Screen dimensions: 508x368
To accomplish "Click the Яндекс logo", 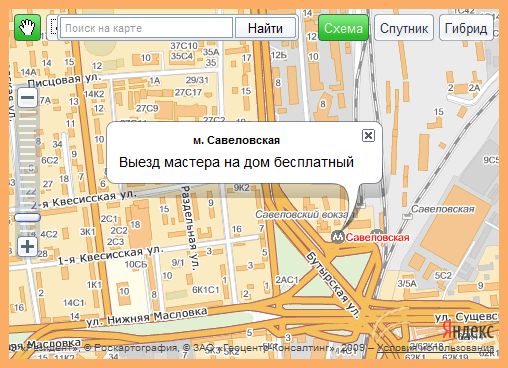I will [468, 331].
